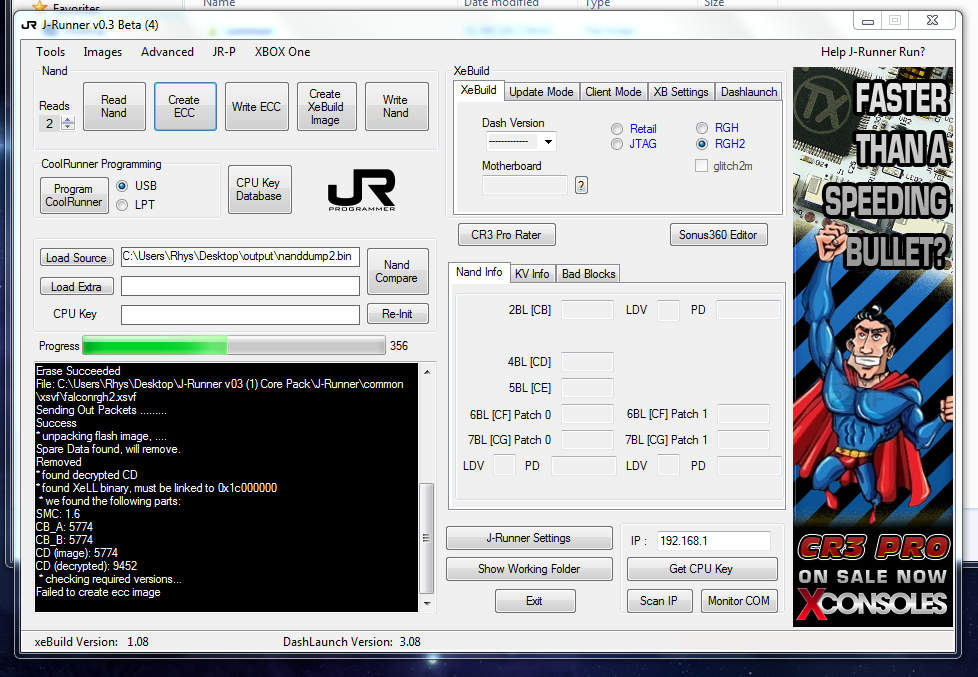
Task: Choose the Retail image type
Action: 617,129
